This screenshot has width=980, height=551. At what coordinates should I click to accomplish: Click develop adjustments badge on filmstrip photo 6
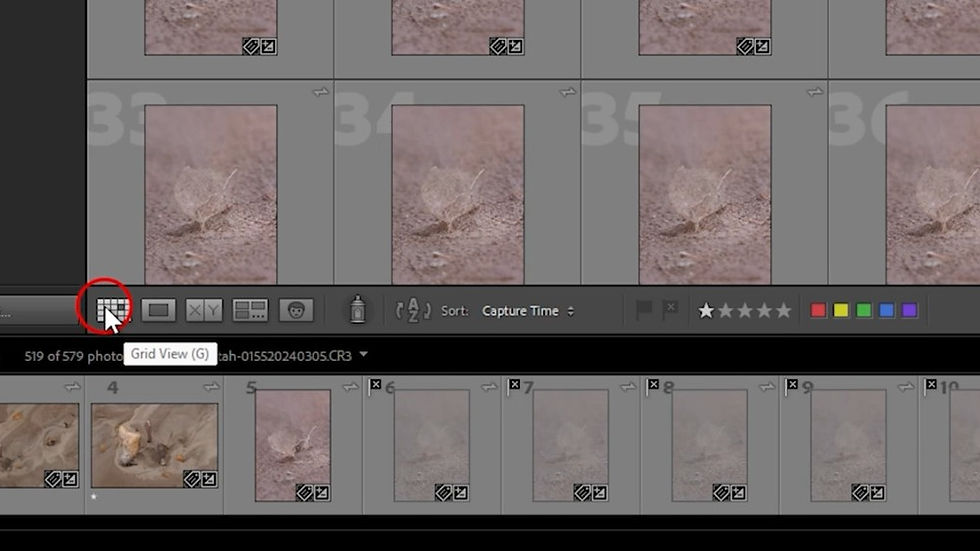click(460, 493)
